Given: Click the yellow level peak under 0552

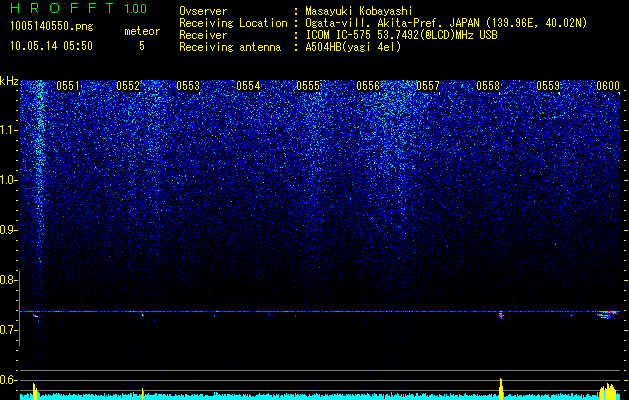Looking at the screenshot, I should point(143,394).
